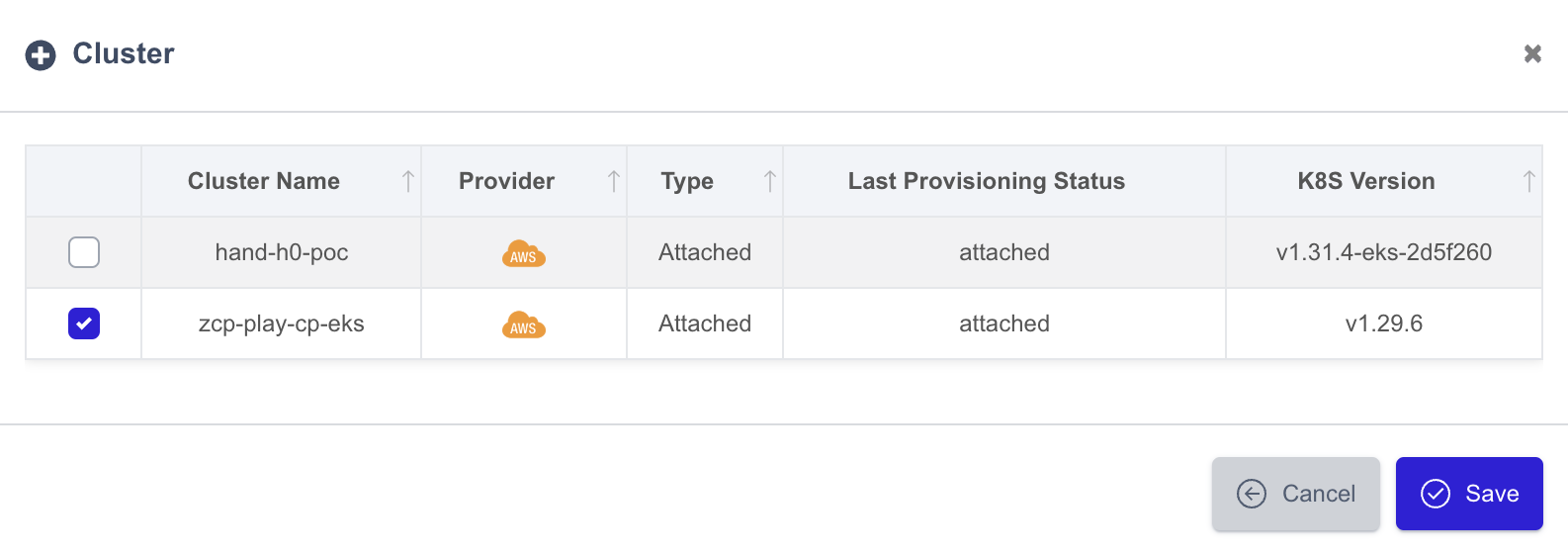Select the zcp-play-cp-eks cluster name
1568x554 pixels.
coord(282,323)
